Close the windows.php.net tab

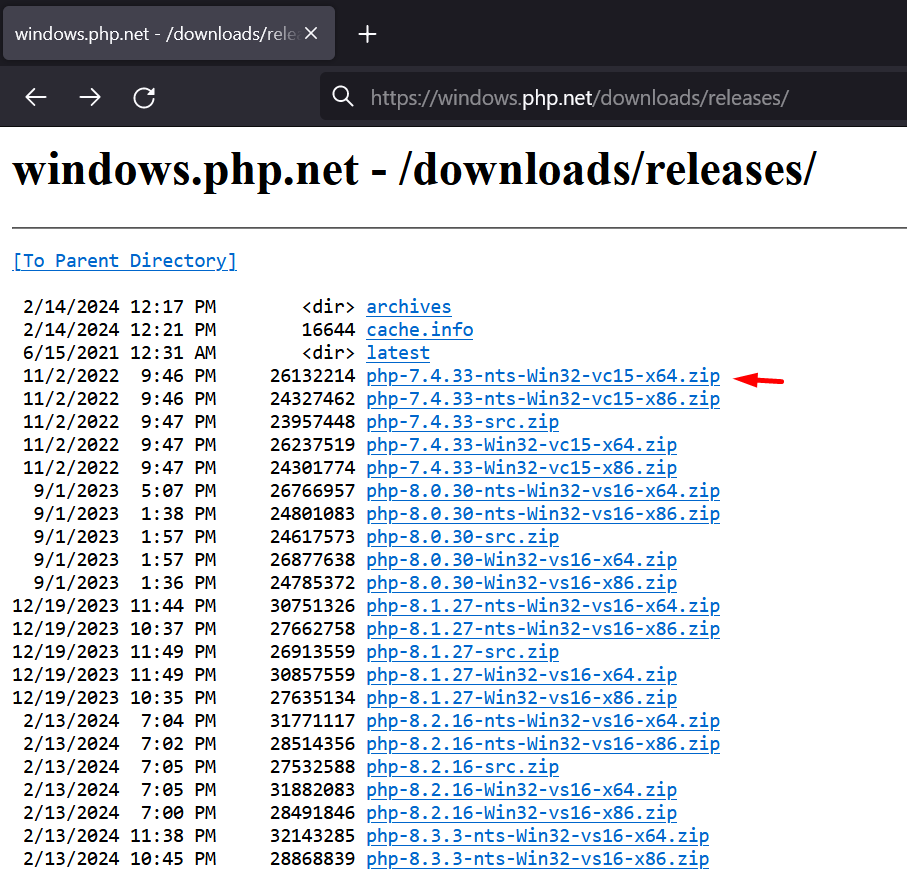point(311,34)
